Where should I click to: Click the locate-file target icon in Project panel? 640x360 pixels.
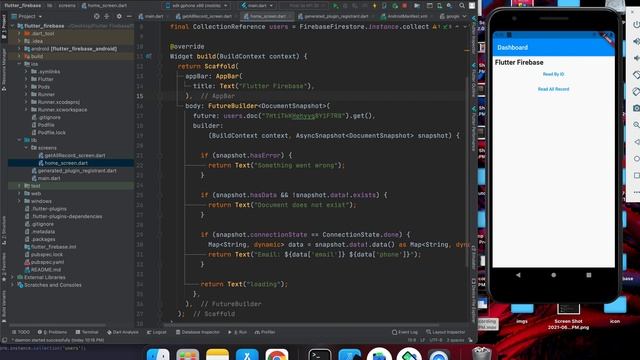point(96,16)
